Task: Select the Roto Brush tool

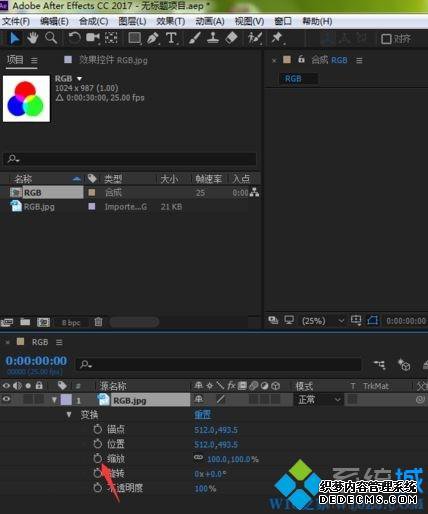Action: [x=255, y=38]
